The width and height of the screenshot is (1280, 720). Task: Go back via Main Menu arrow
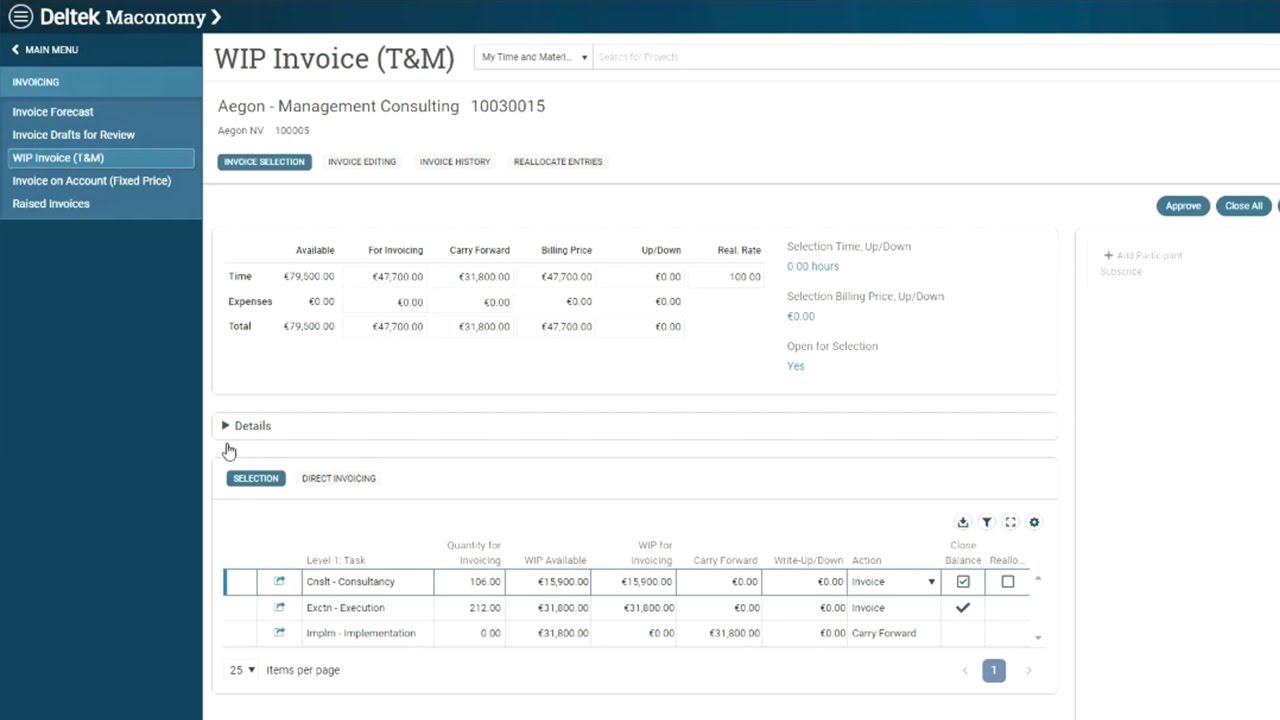[16, 50]
